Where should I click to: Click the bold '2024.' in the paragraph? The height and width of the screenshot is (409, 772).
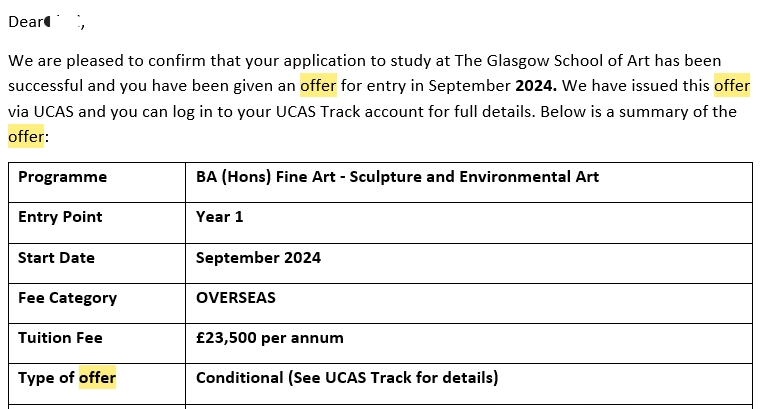[x=536, y=86]
